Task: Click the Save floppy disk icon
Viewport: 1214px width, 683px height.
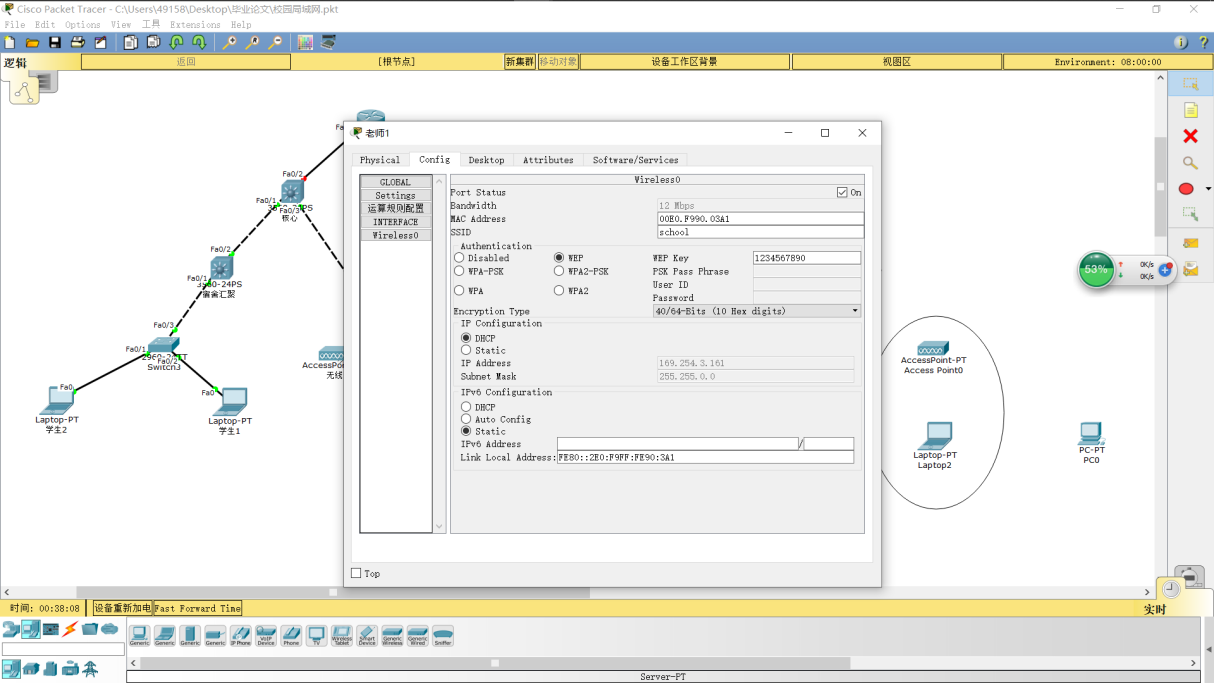Action: click(55, 42)
